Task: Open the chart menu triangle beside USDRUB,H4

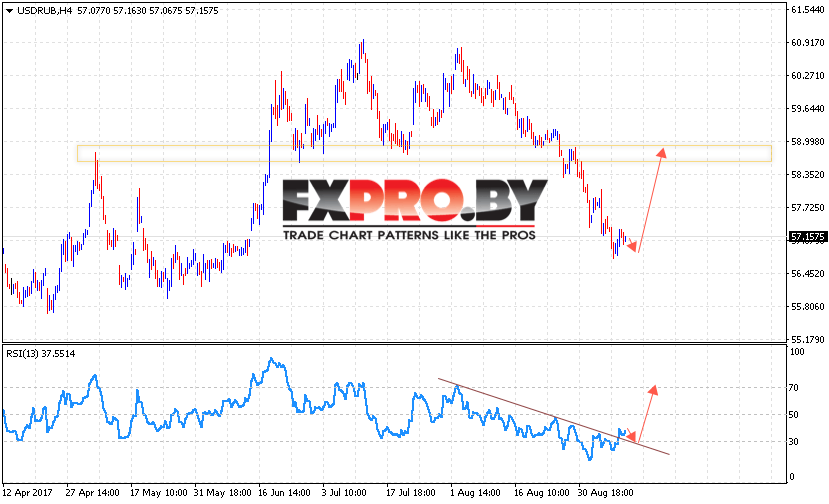Action: coord(9,11)
